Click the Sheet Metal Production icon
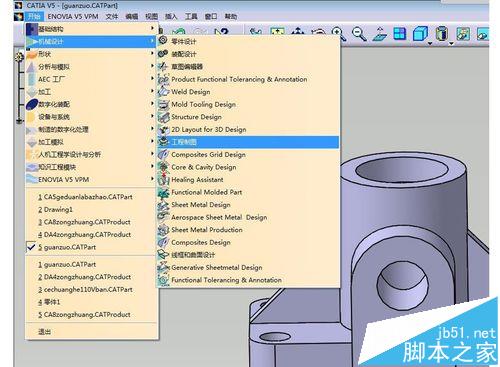 coord(163,230)
